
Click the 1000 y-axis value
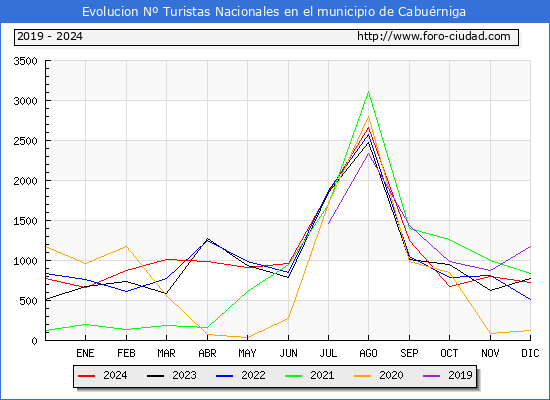click(x=25, y=261)
